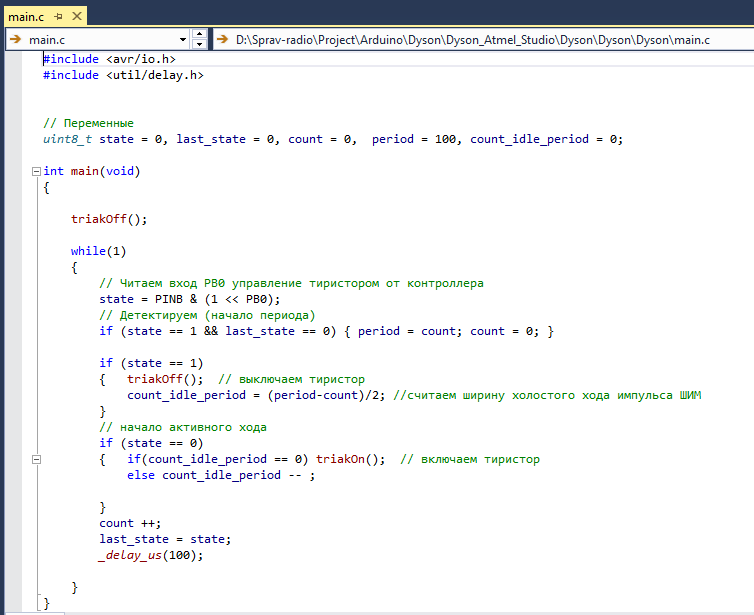Click 'state = PINB & (1 << PB0);' line
This screenshot has height=615, width=754.
pos(189,299)
